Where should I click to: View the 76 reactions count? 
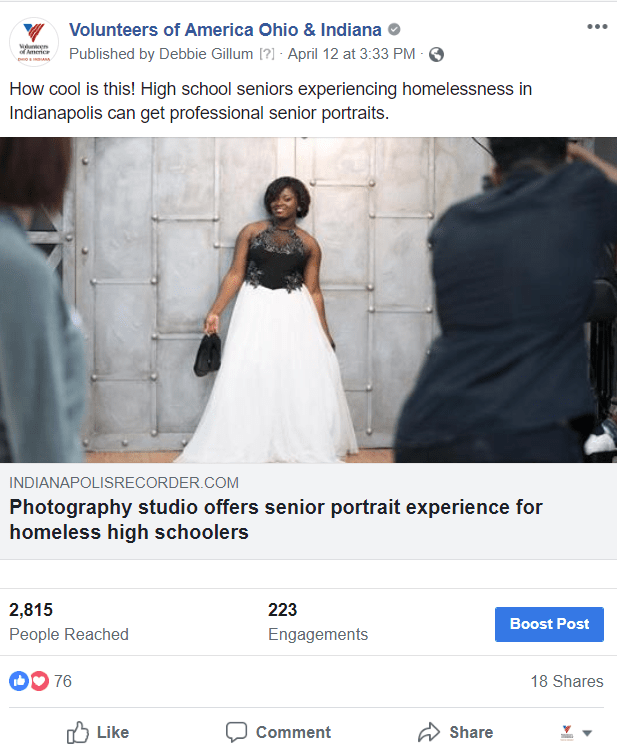tap(63, 681)
